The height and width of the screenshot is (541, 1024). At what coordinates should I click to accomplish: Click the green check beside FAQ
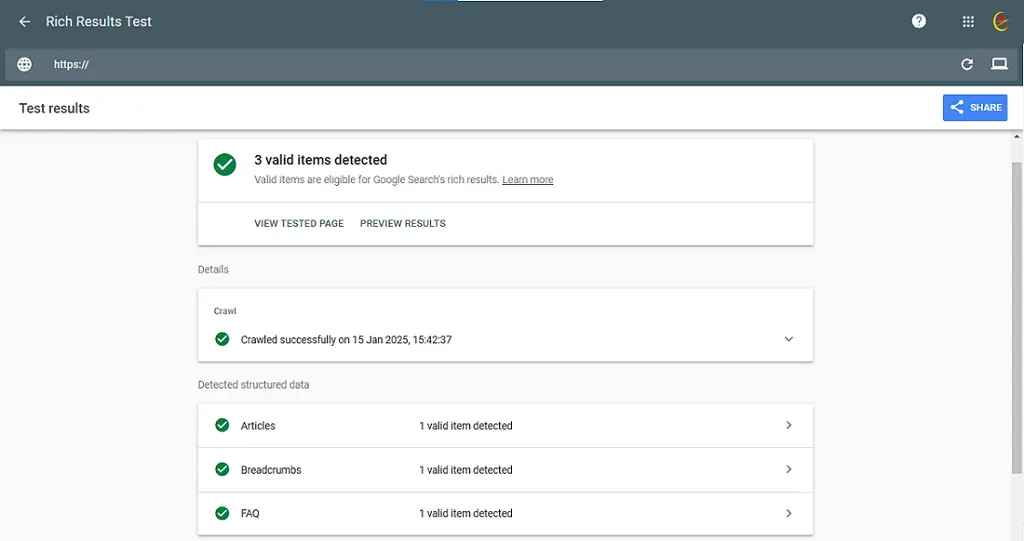[222, 514]
